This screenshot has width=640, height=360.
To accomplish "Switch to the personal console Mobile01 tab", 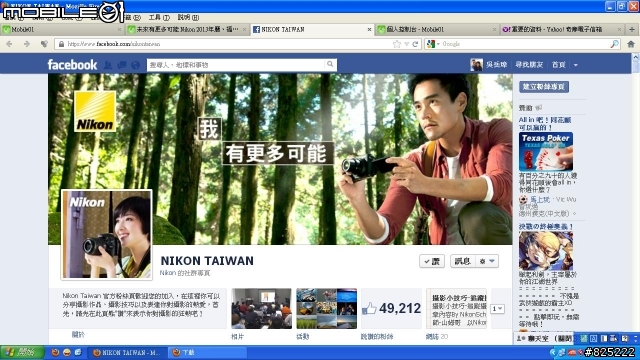I will click(x=437, y=29).
